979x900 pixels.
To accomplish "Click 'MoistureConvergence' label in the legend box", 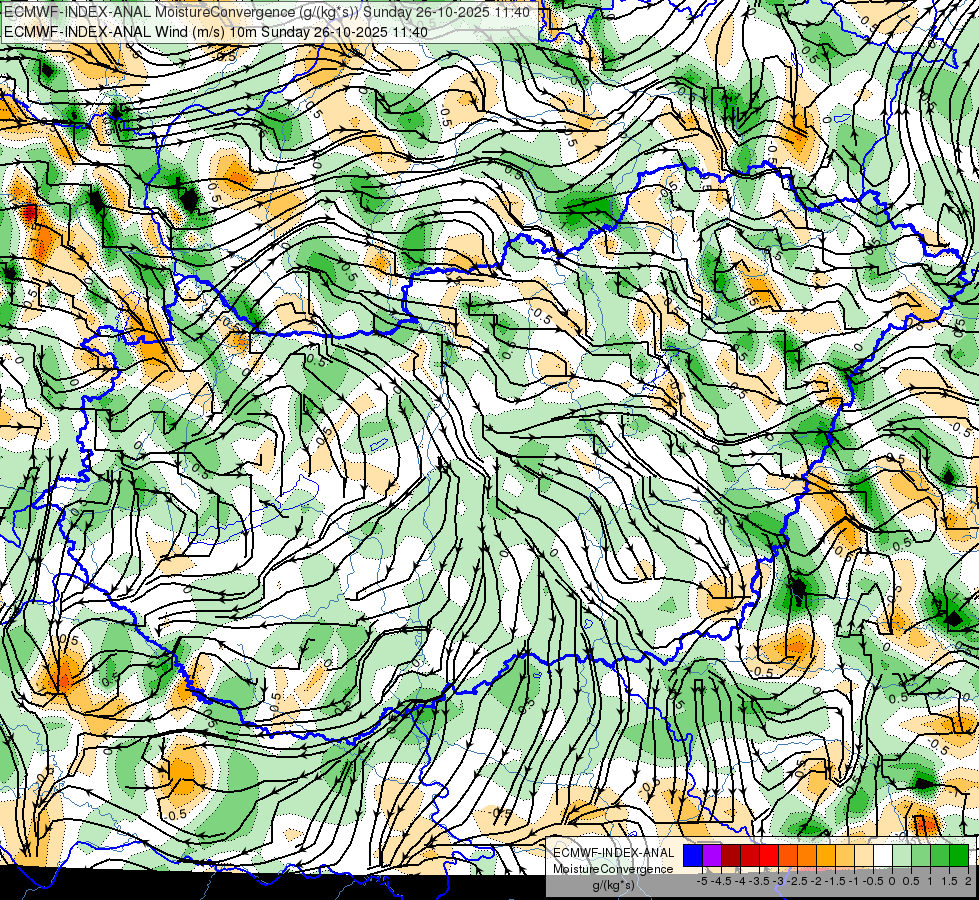I will click(x=613, y=869).
